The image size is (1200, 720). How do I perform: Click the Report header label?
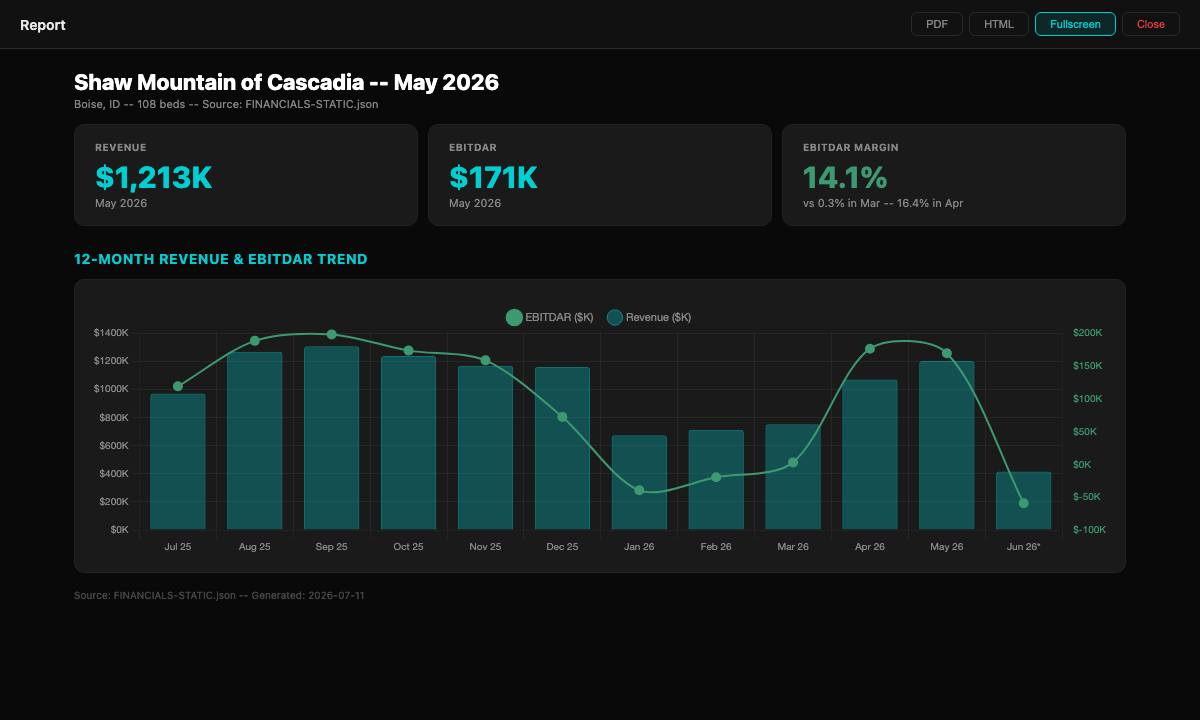[43, 25]
